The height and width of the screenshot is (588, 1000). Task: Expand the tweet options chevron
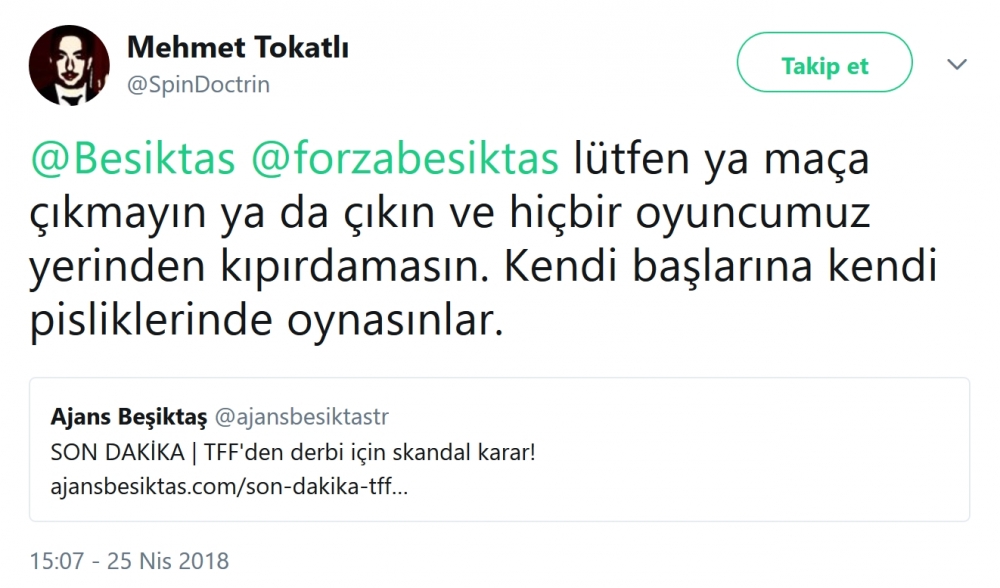pos(957,65)
